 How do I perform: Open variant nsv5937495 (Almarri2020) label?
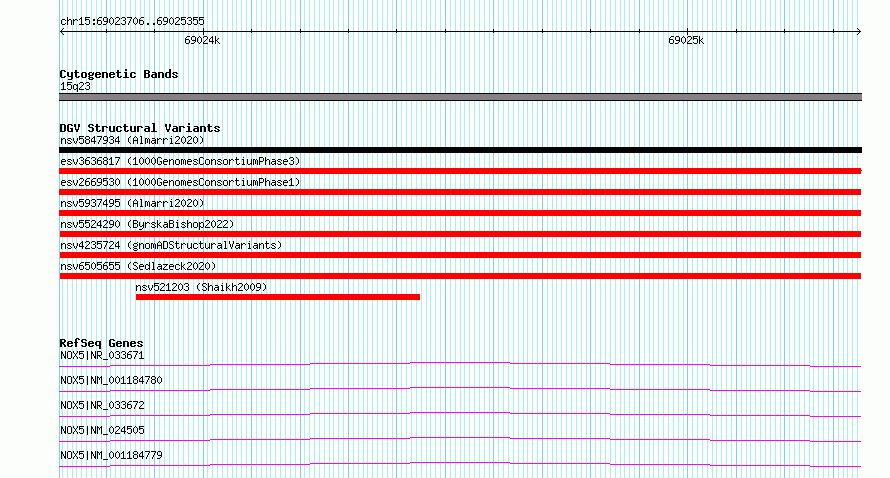click(x=132, y=203)
